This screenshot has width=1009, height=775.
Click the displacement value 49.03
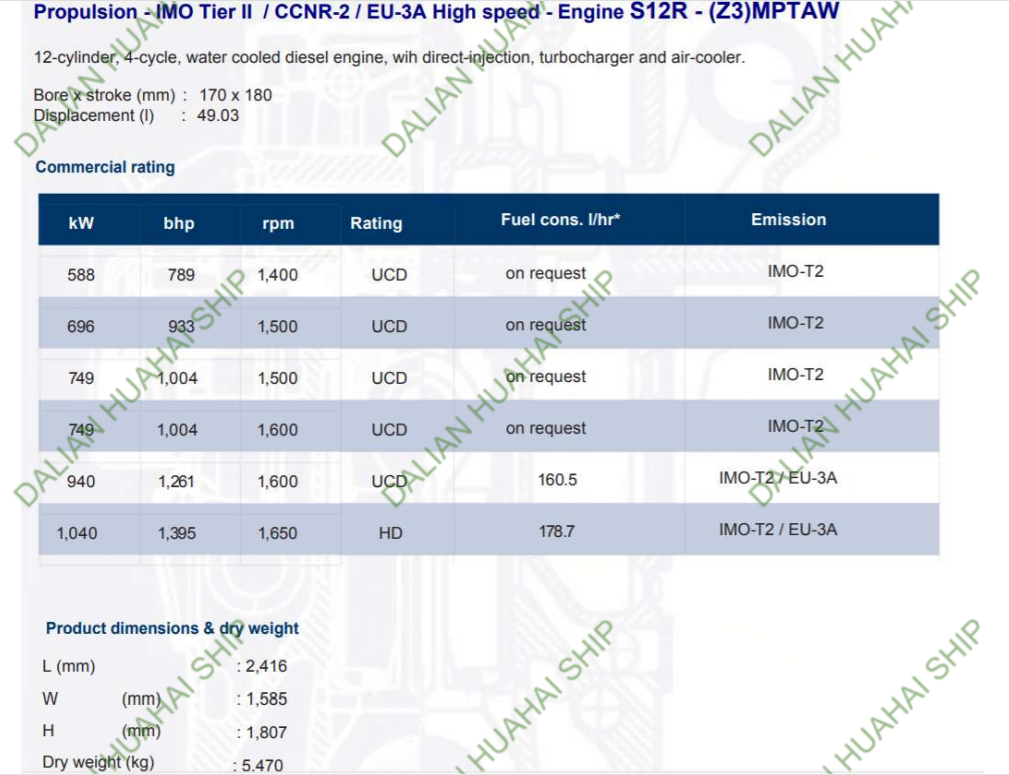pyautogui.click(x=219, y=115)
